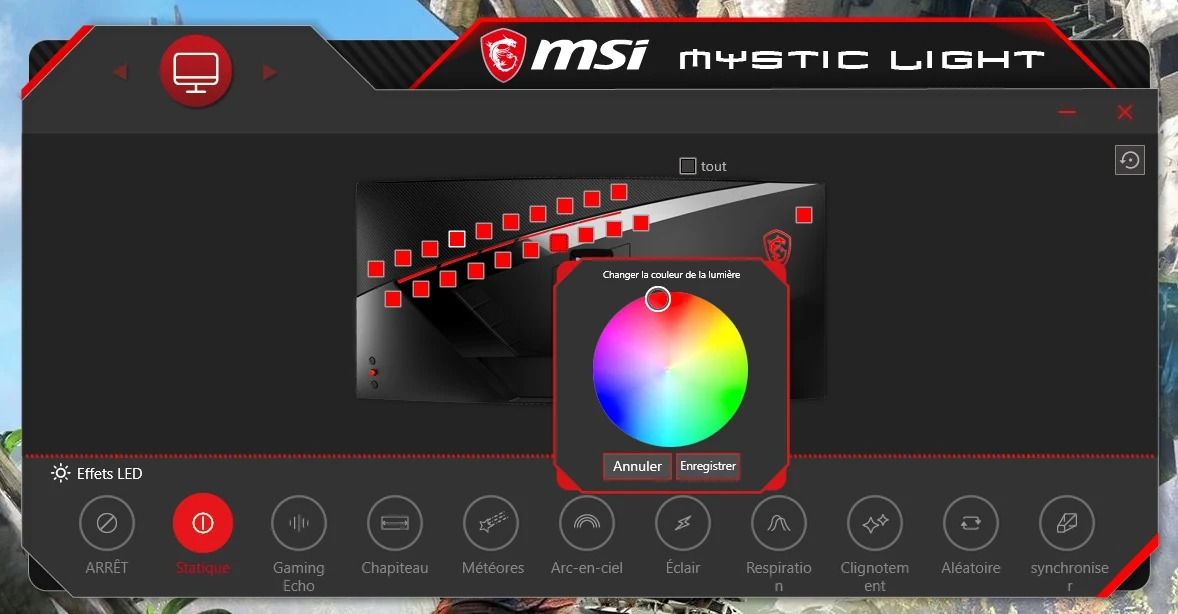Pick the Chapiteau LED effect
Screen dimensions: 1178x614
[394, 523]
